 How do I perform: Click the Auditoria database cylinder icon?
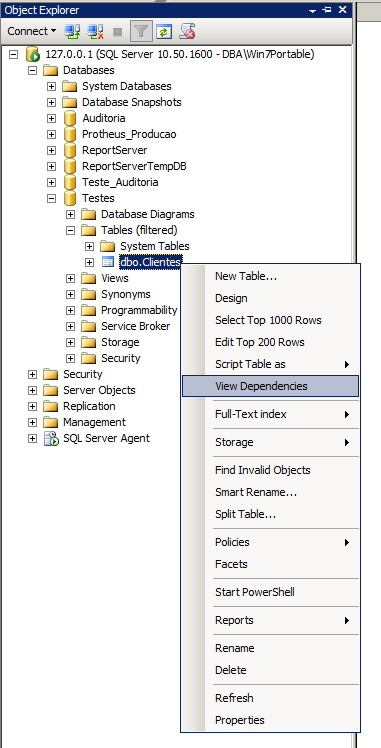[x=70, y=118]
